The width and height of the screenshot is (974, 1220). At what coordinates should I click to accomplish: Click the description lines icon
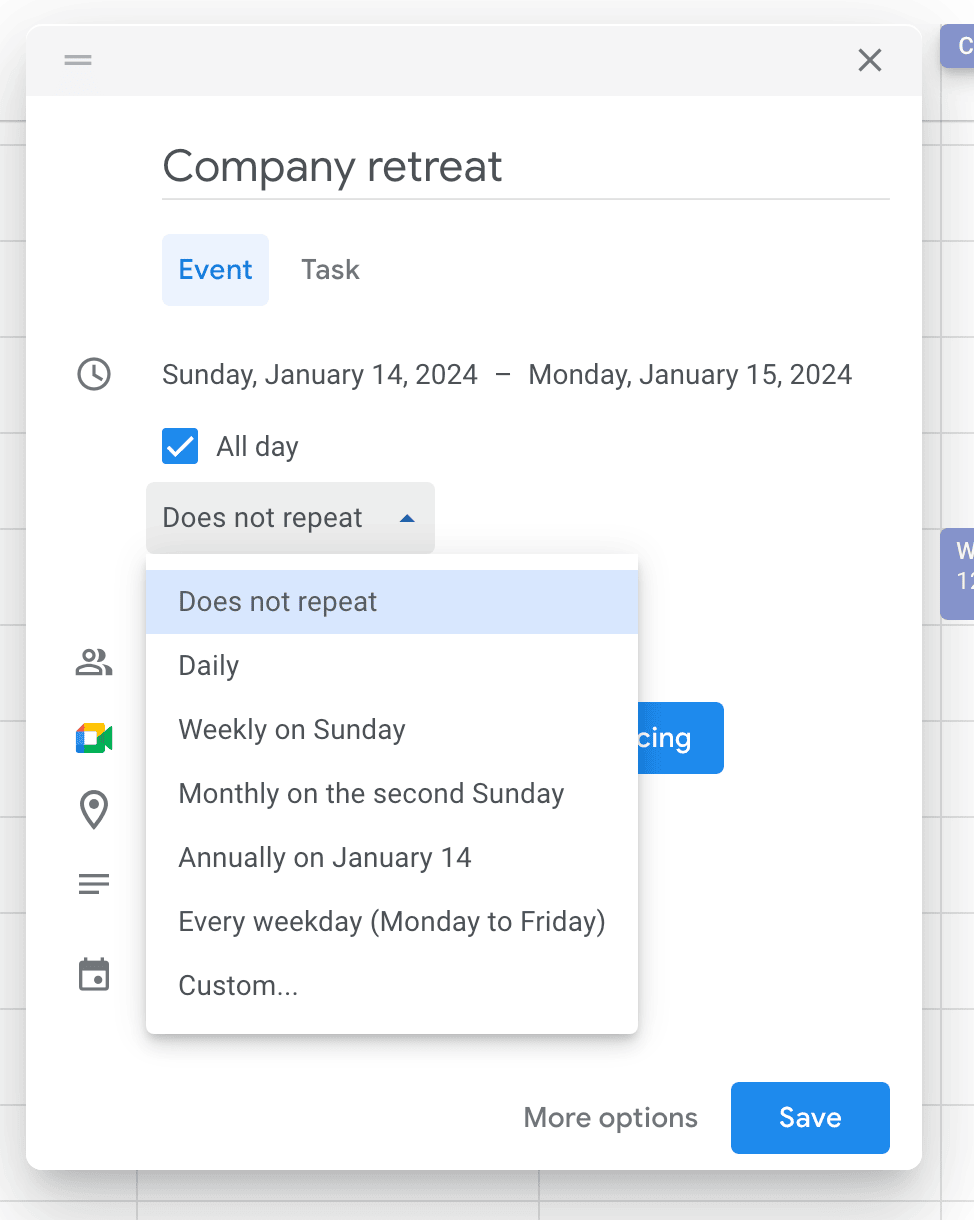click(94, 885)
